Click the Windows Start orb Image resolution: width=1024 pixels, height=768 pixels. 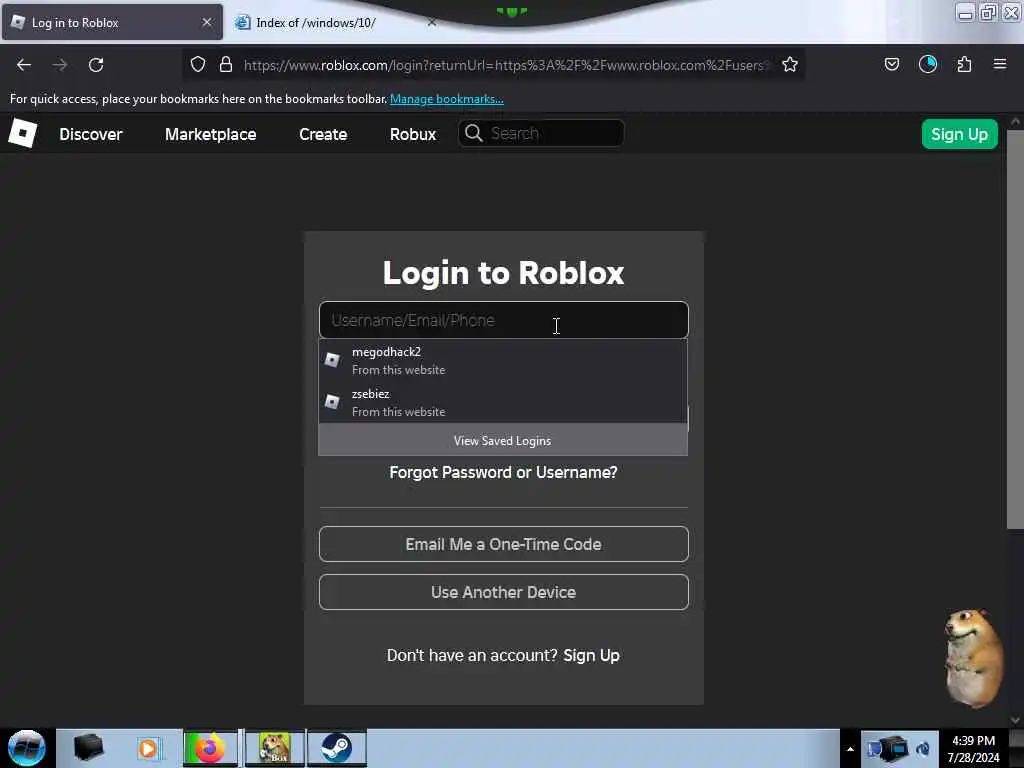tap(27, 748)
